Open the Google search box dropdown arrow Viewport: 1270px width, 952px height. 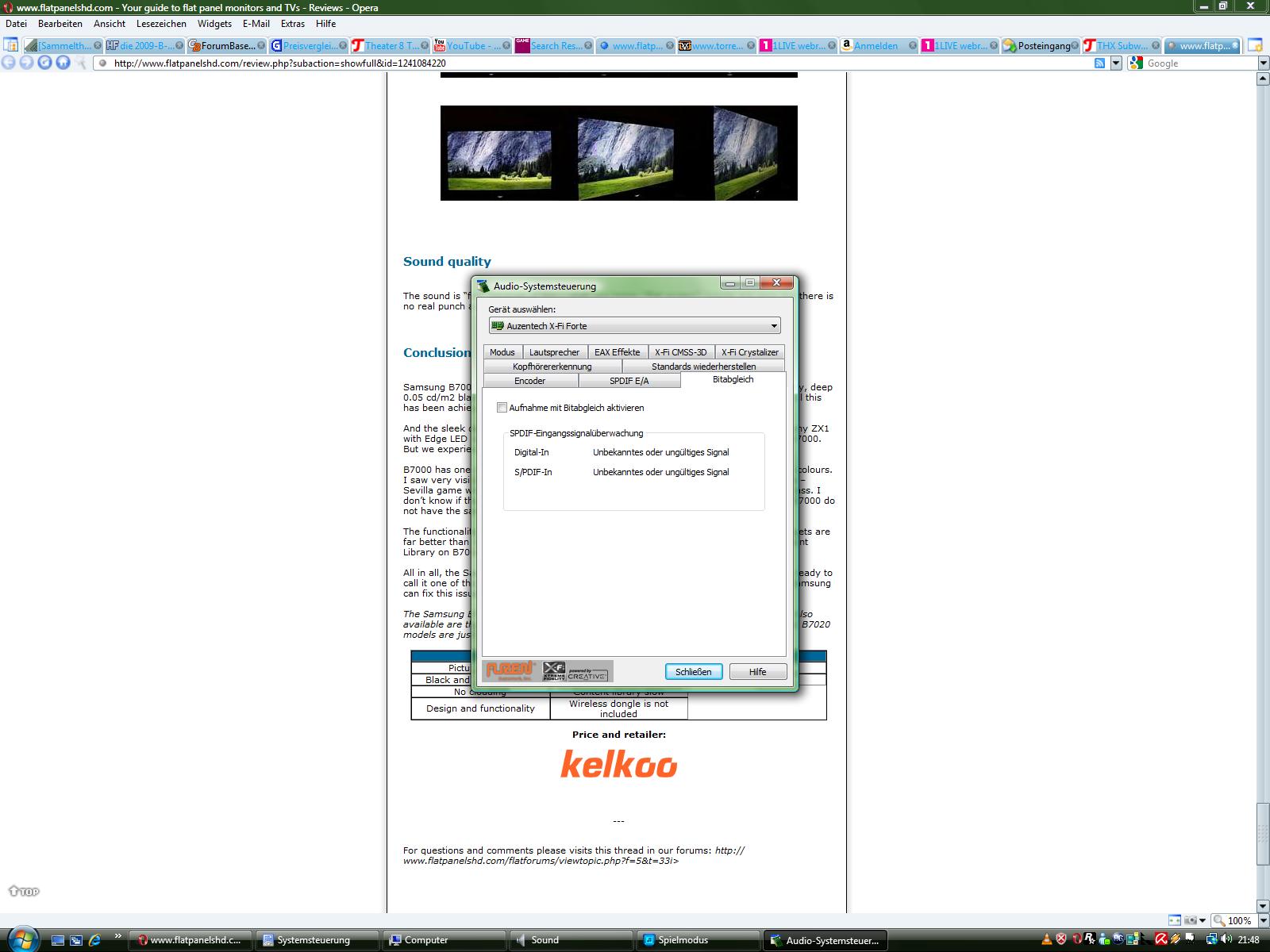(1263, 63)
